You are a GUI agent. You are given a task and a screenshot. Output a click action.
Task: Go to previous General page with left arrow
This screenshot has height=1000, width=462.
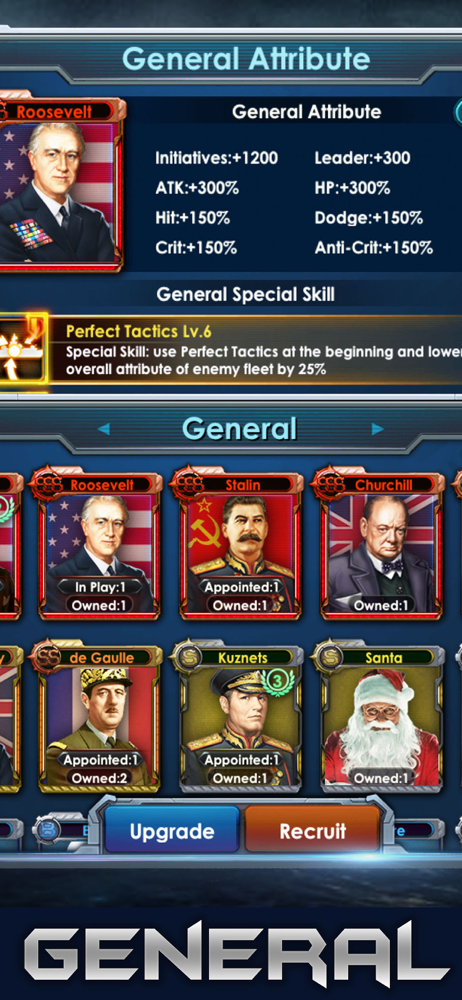(103, 429)
